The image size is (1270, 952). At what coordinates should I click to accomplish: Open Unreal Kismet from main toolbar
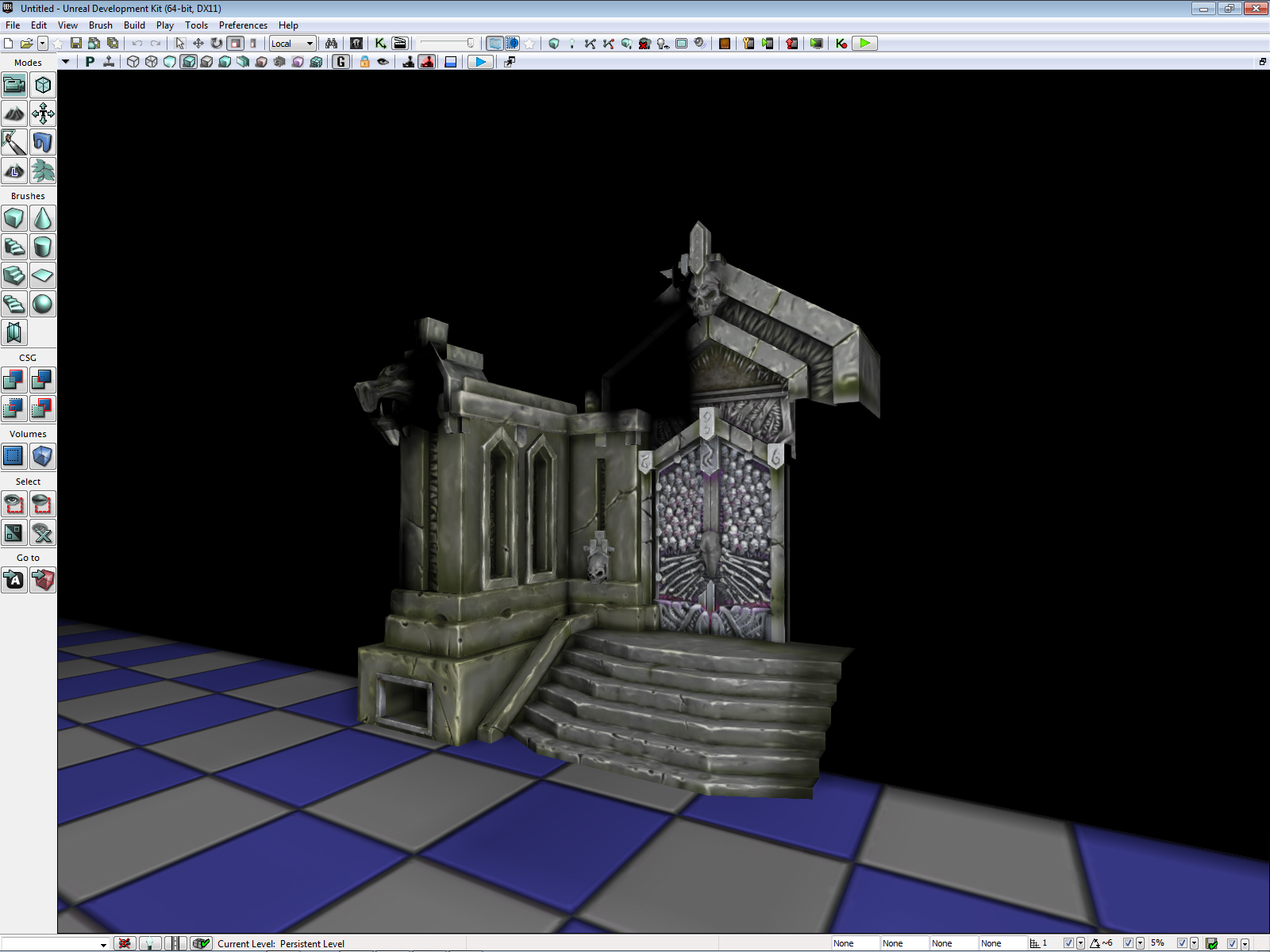click(x=381, y=44)
